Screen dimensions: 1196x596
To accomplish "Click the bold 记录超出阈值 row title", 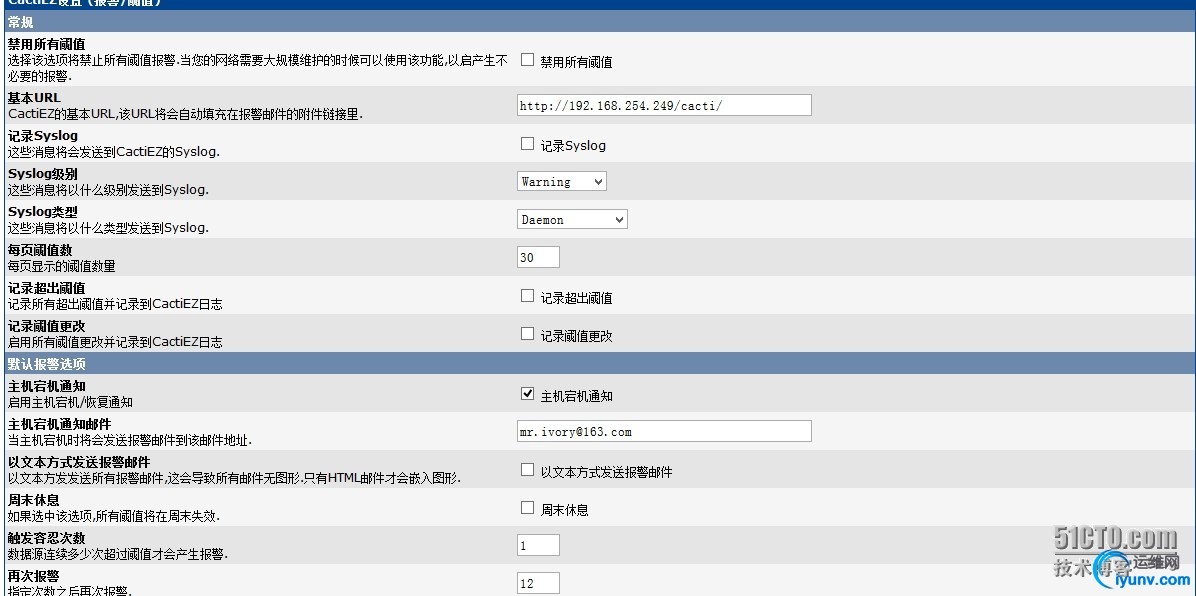I will coord(47,288).
